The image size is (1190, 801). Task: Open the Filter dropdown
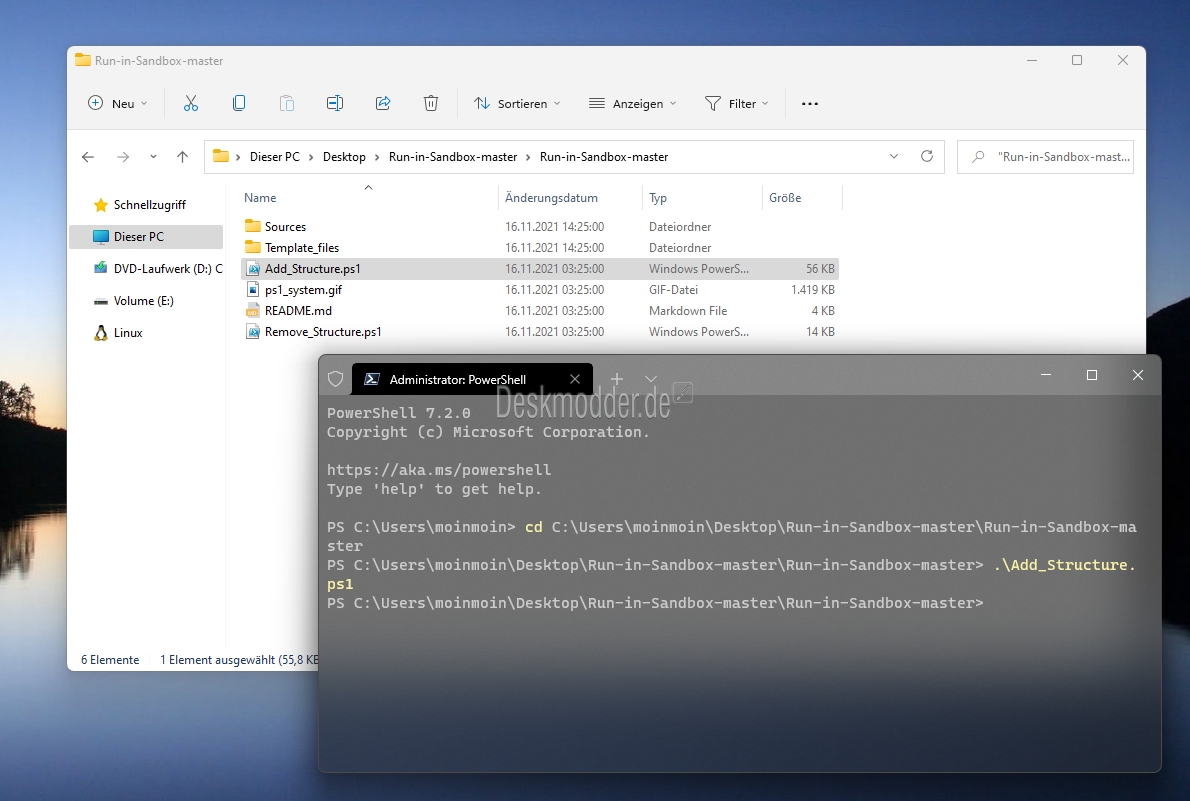pyautogui.click(x=737, y=103)
